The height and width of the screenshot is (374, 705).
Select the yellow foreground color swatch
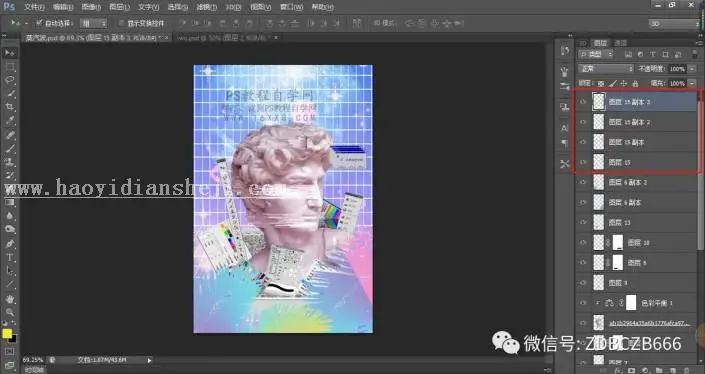pos(7,334)
